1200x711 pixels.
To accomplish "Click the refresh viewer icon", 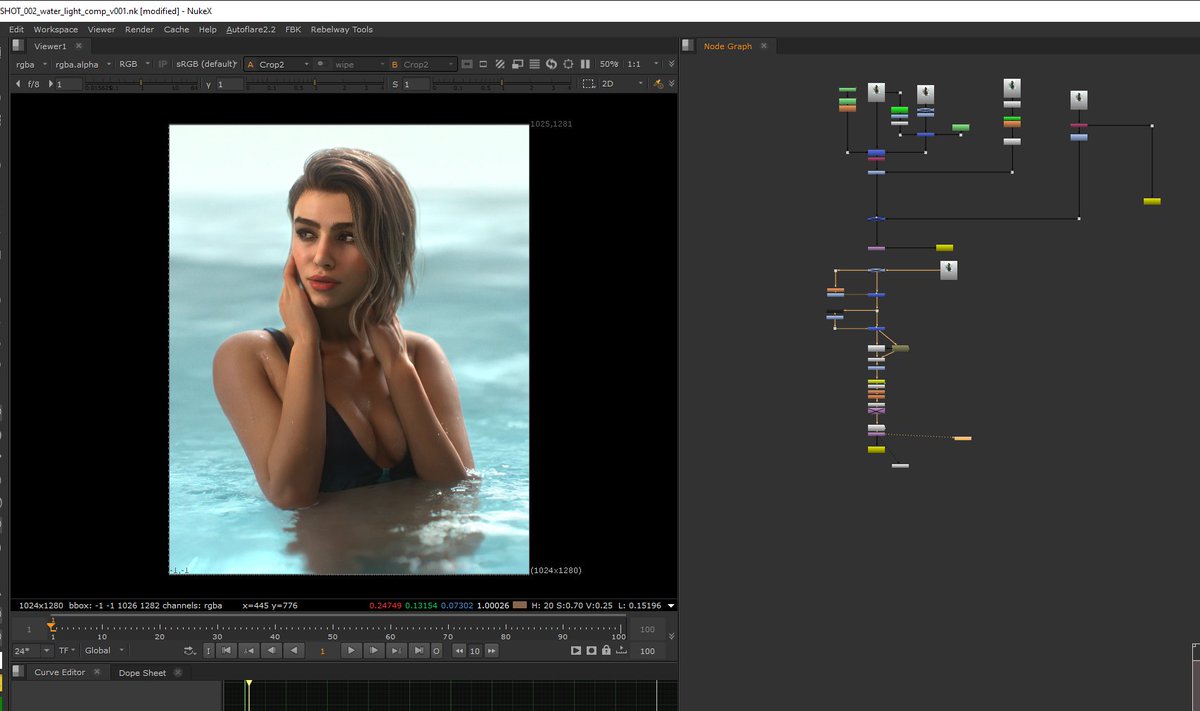I will point(551,64).
